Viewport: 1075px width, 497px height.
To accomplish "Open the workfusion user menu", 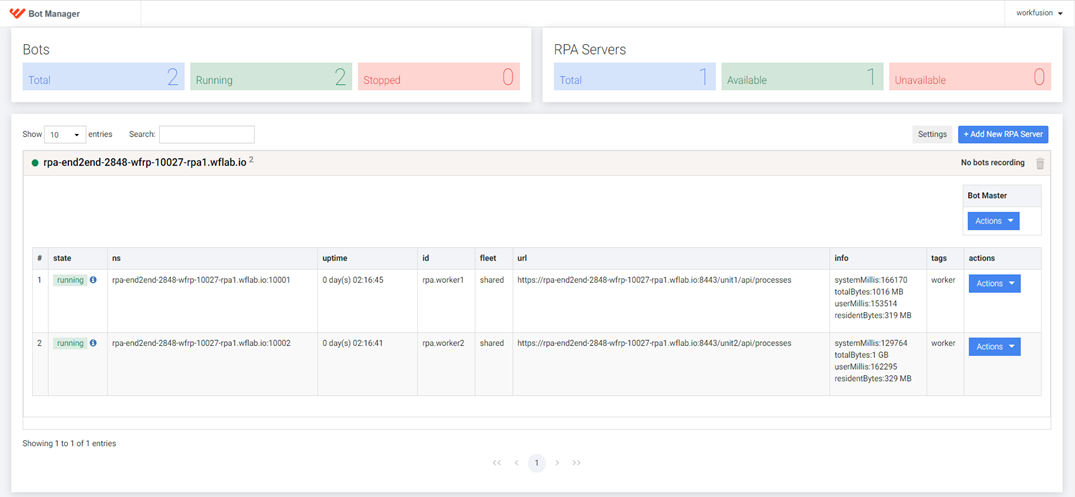I will (x=1039, y=13).
